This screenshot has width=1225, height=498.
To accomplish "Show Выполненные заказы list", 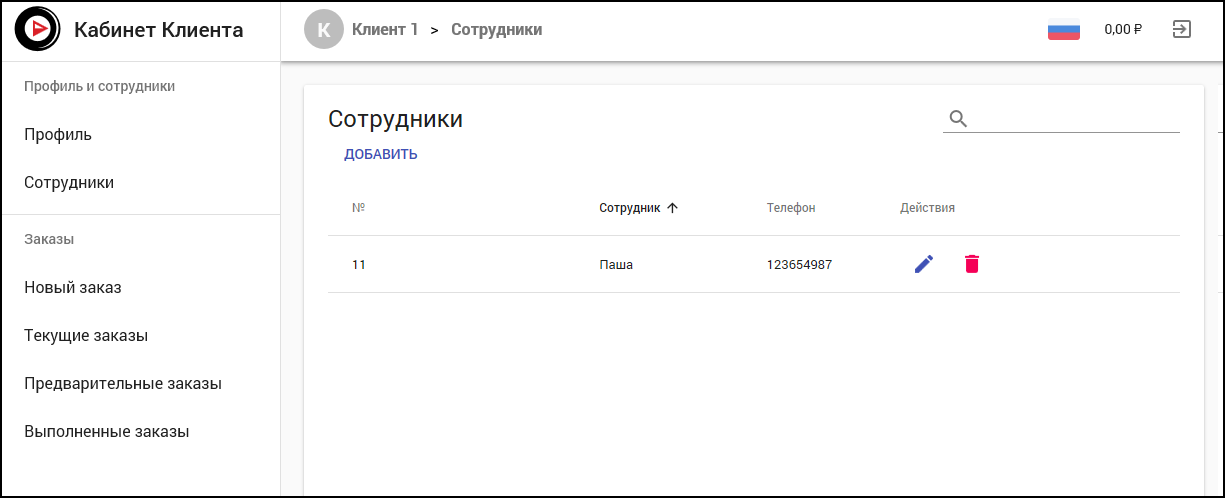I will click(107, 432).
